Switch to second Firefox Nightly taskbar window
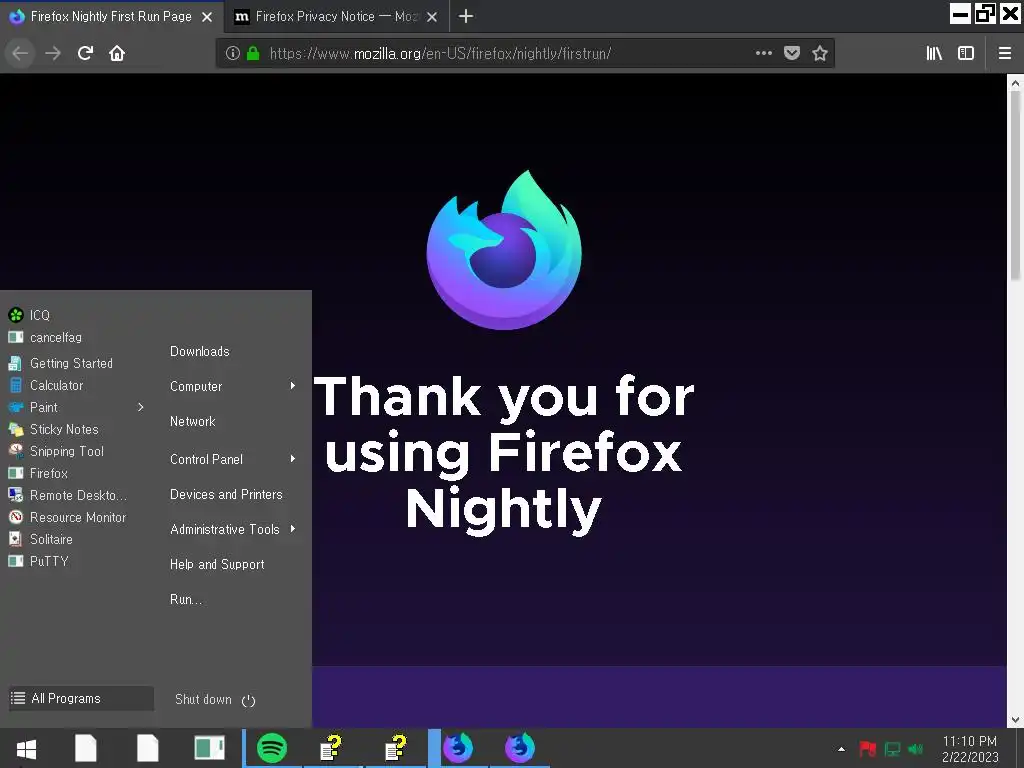The image size is (1024, 768). [520, 748]
